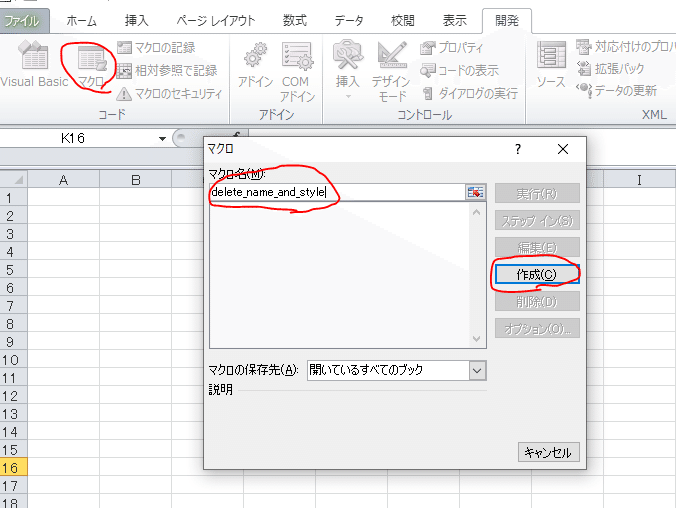
Task: Open the アドイン (Add-ins) gear icon
Action: (x=255, y=65)
